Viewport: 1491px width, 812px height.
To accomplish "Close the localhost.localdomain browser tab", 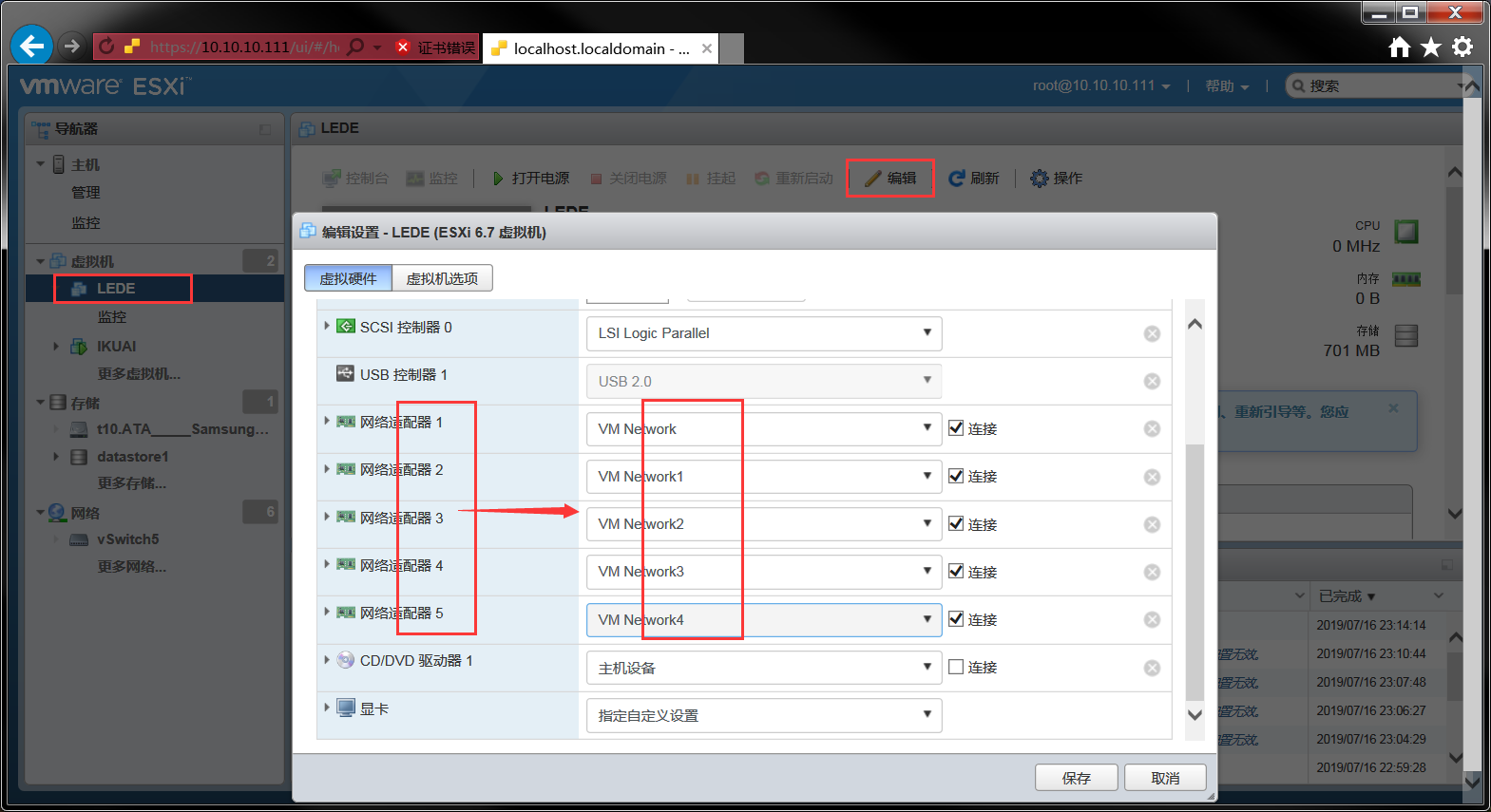I will pos(707,48).
